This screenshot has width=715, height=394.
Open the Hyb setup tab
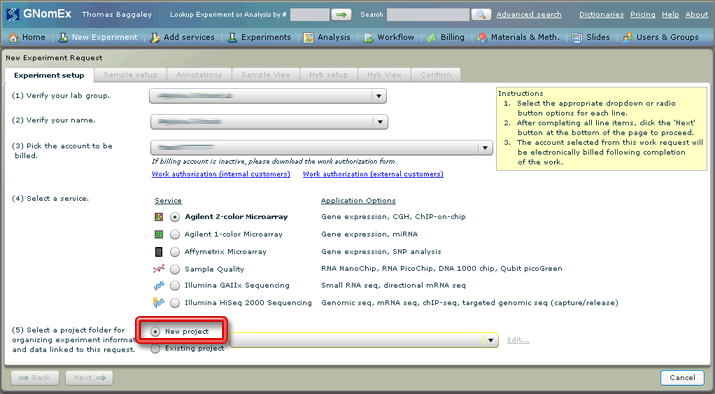(329, 75)
